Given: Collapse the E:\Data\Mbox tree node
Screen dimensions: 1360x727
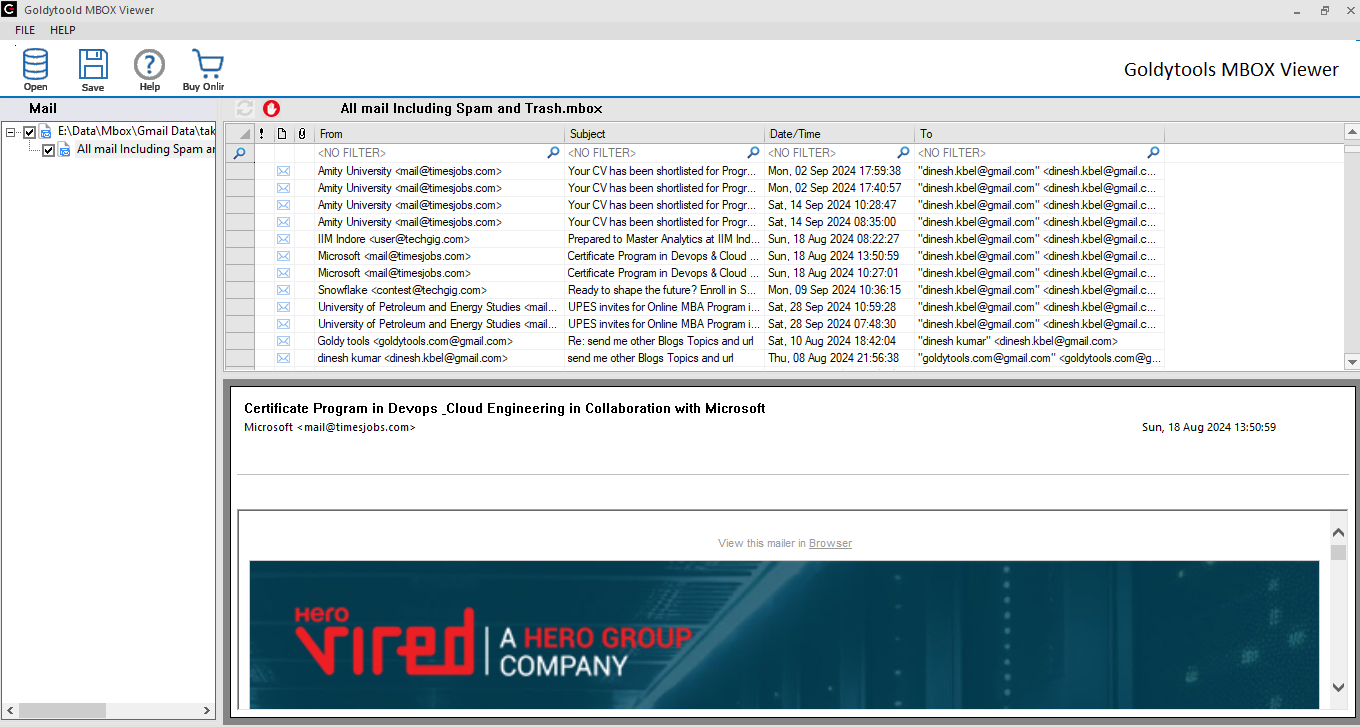Looking at the screenshot, I should click(x=10, y=132).
